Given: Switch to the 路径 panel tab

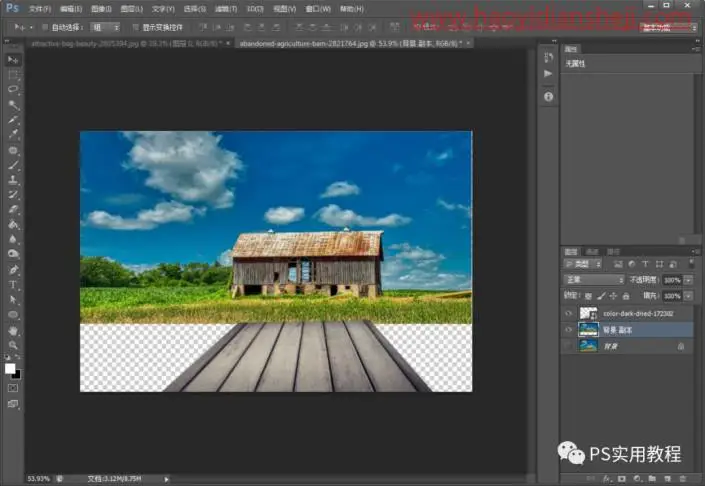Looking at the screenshot, I should (613, 252).
